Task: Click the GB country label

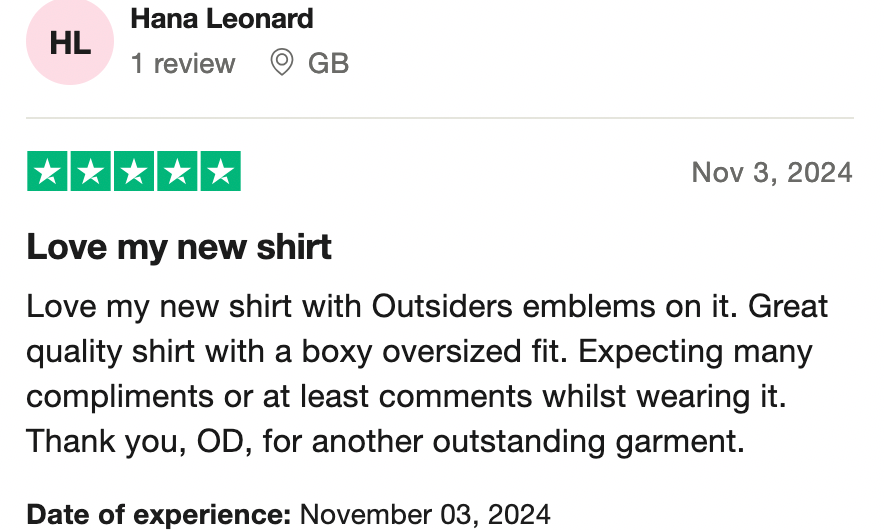Action: [x=328, y=64]
